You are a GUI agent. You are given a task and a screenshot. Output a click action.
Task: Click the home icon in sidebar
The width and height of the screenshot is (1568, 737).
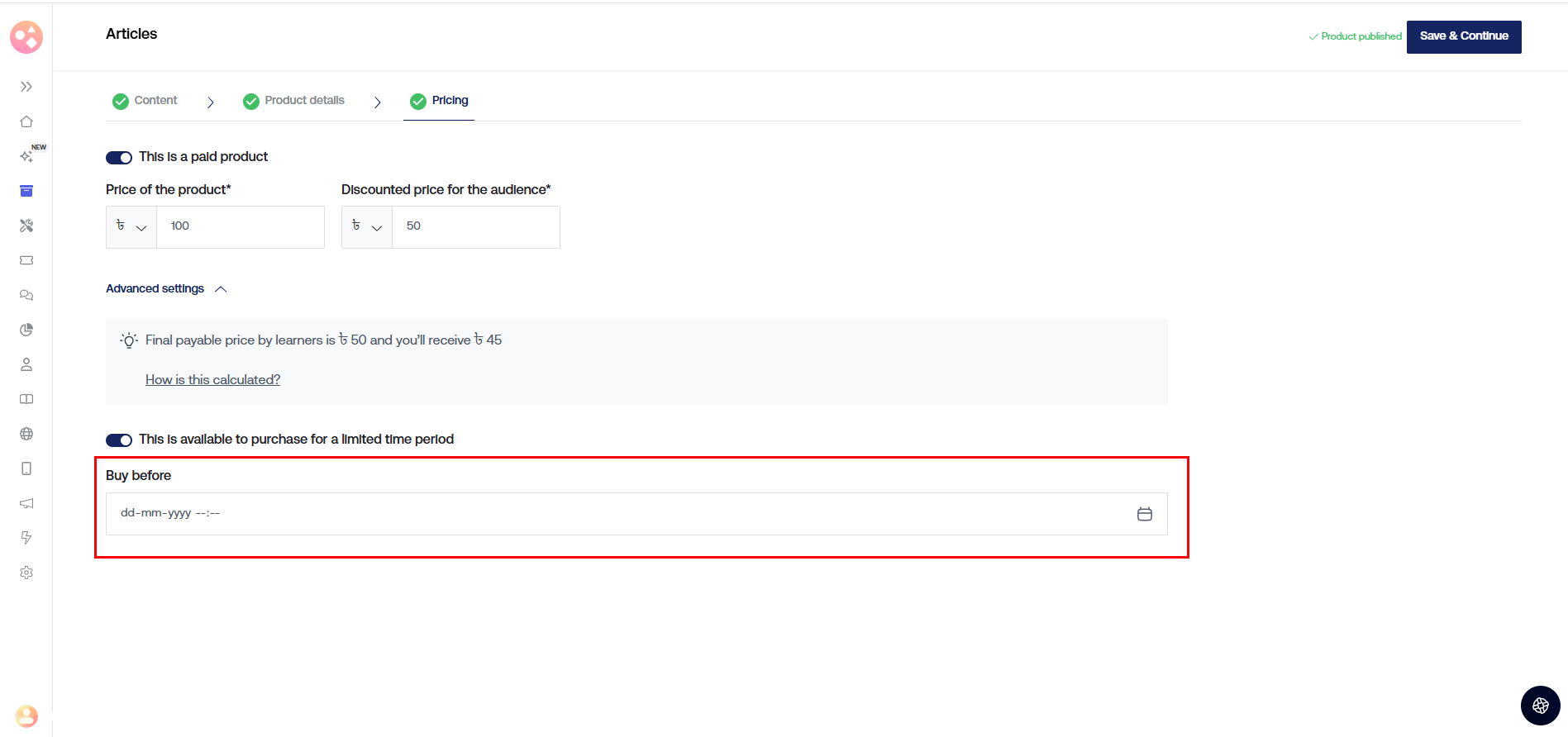point(26,121)
